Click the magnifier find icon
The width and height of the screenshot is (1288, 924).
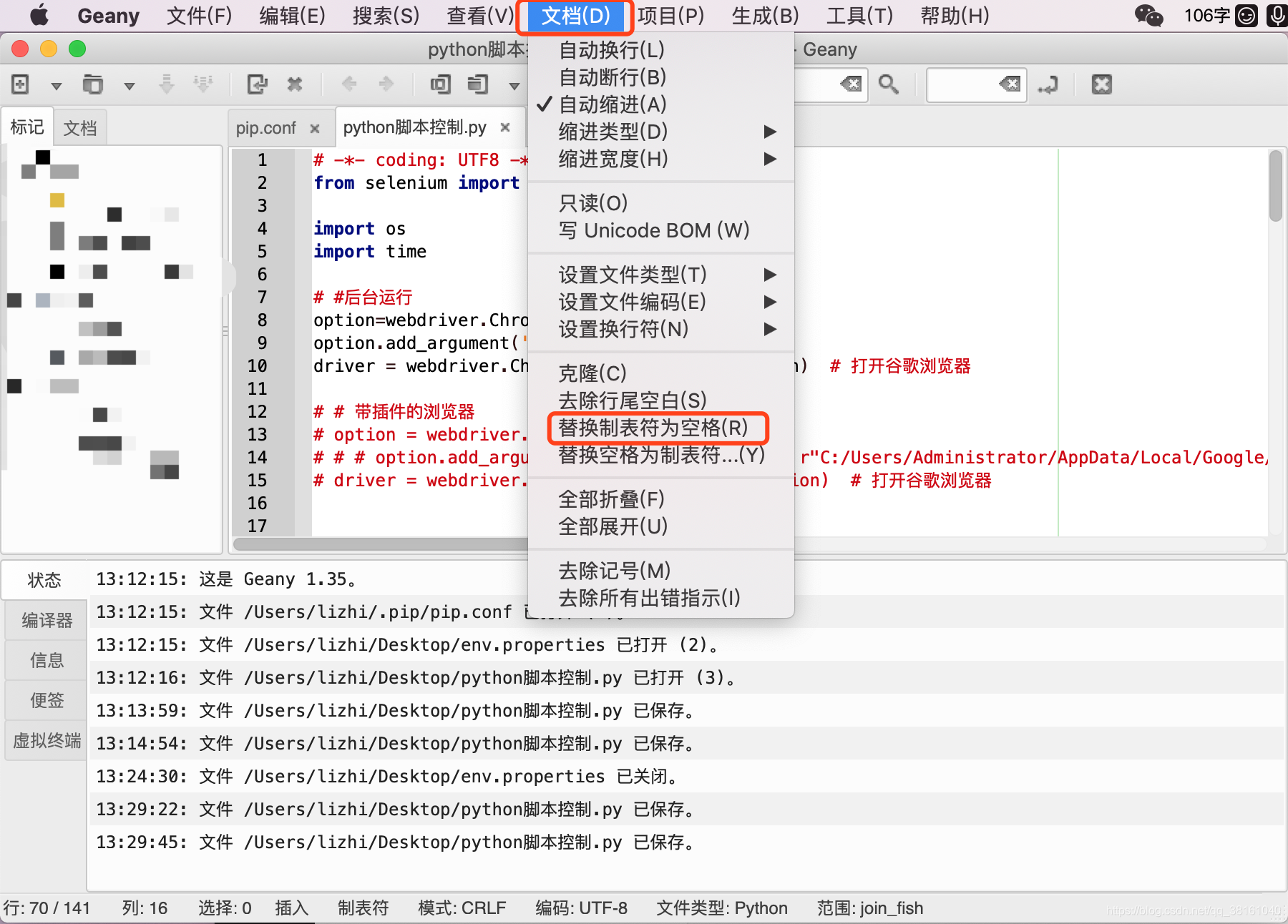click(889, 84)
